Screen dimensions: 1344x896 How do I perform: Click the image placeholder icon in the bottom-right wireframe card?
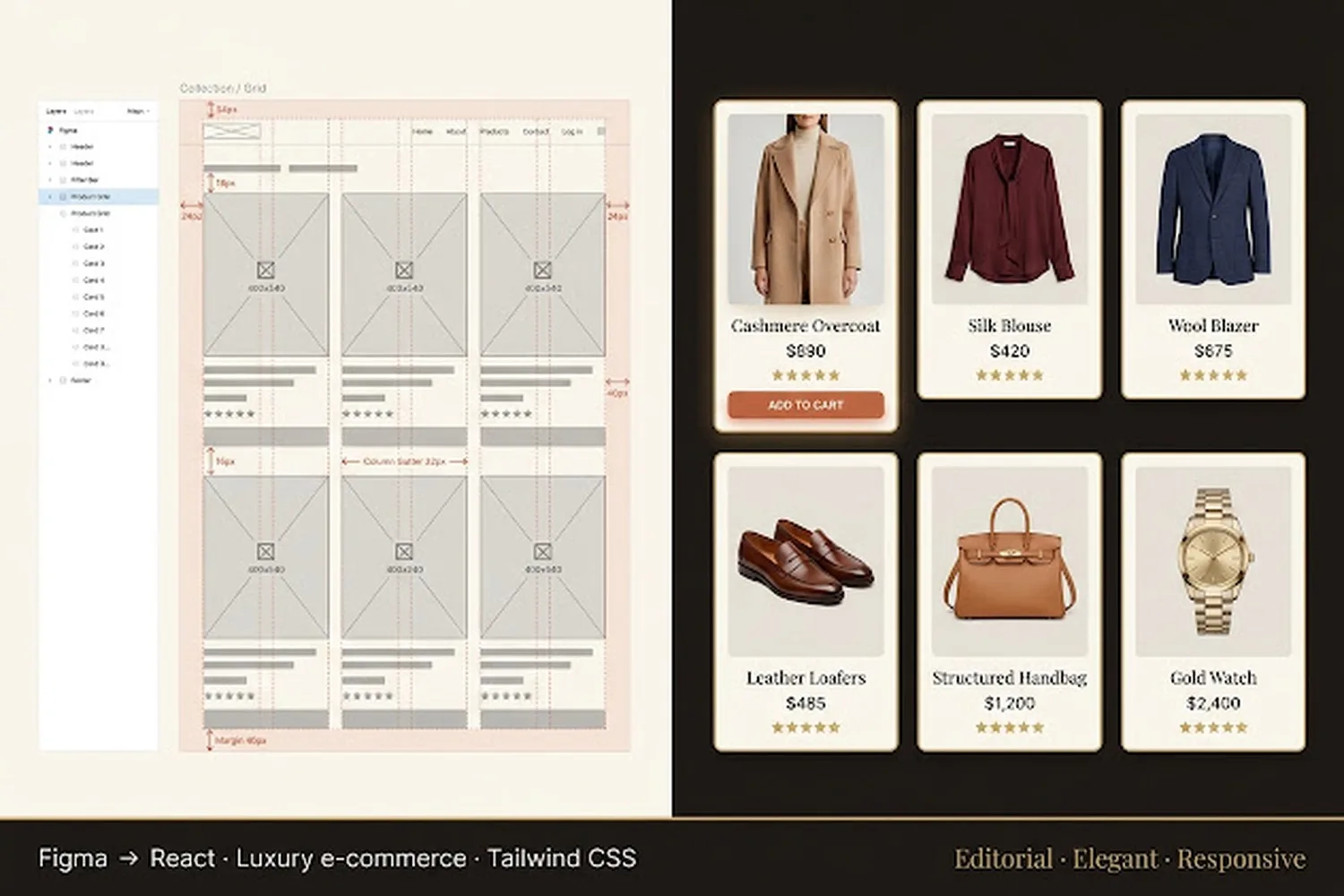click(542, 551)
